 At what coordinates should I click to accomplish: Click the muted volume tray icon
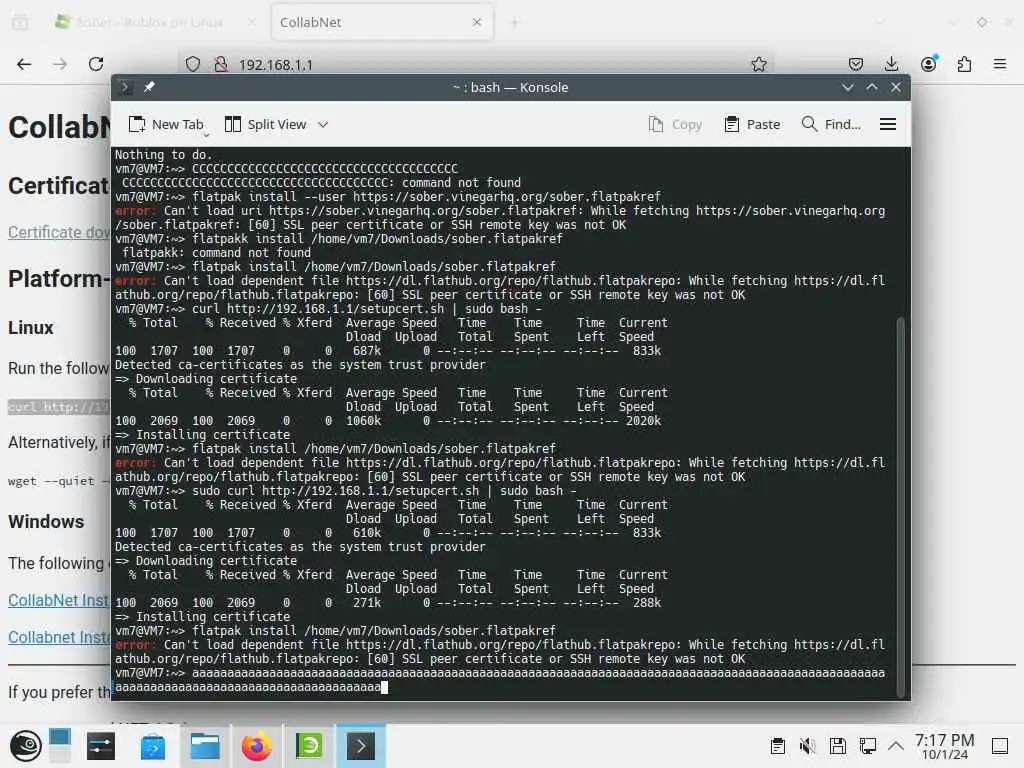coord(807,746)
